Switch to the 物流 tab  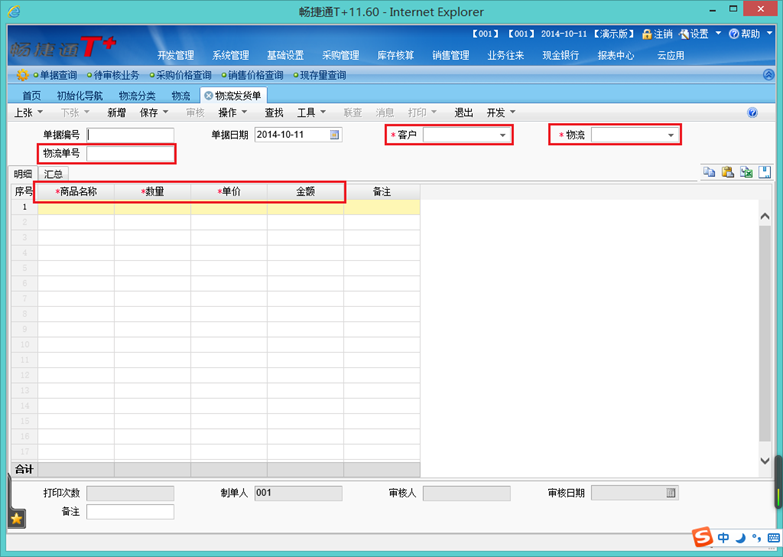coord(181,96)
